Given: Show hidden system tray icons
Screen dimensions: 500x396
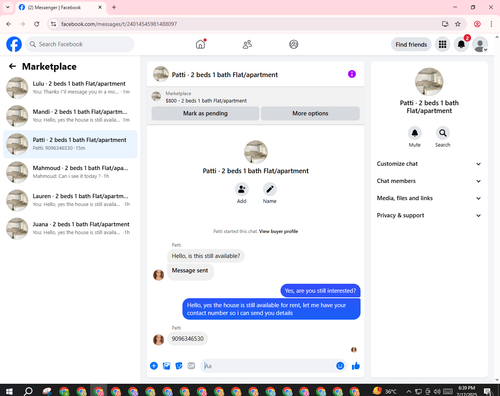Looking at the screenshot, I should tap(409, 391).
